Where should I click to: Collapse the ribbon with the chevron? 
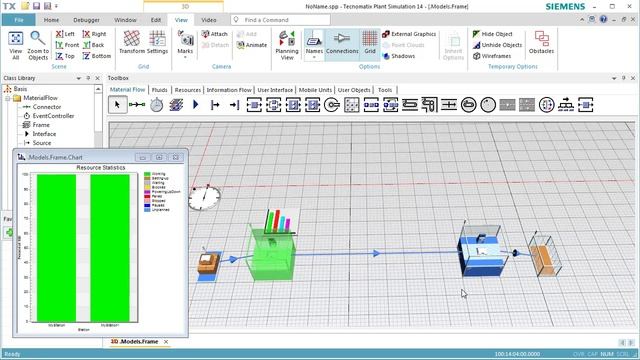(x=582, y=19)
